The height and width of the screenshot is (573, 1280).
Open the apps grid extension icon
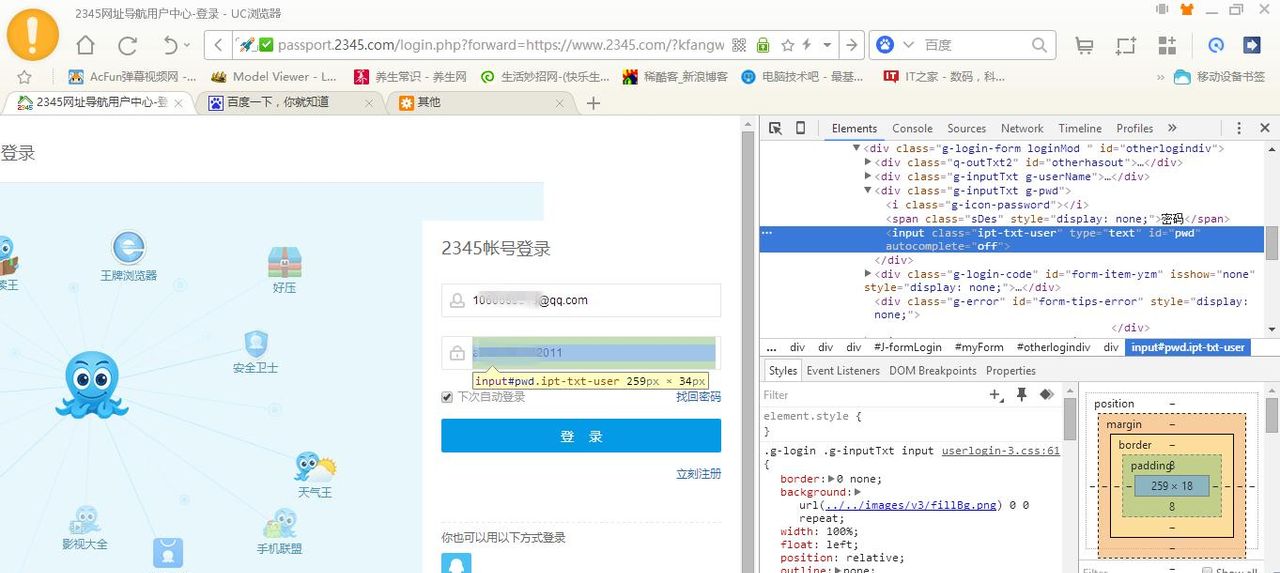[x=1167, y=45]
